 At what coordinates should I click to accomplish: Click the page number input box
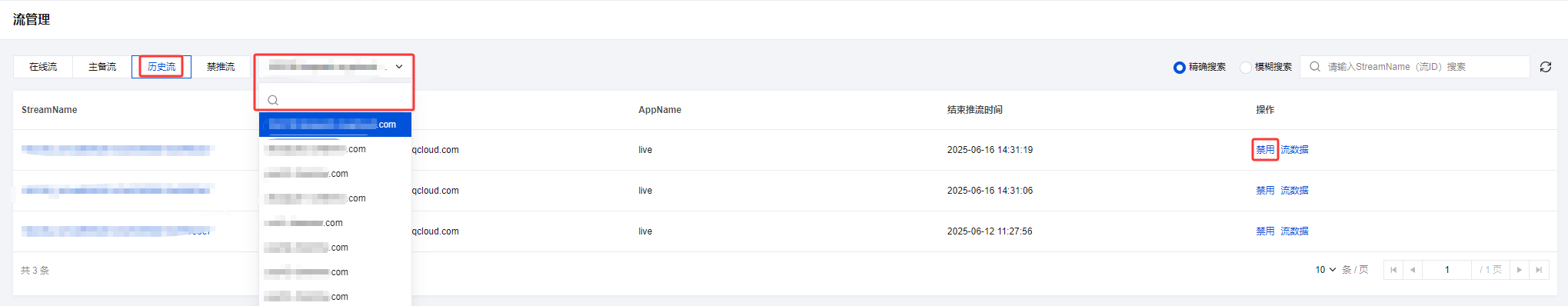pos(1446,270)
